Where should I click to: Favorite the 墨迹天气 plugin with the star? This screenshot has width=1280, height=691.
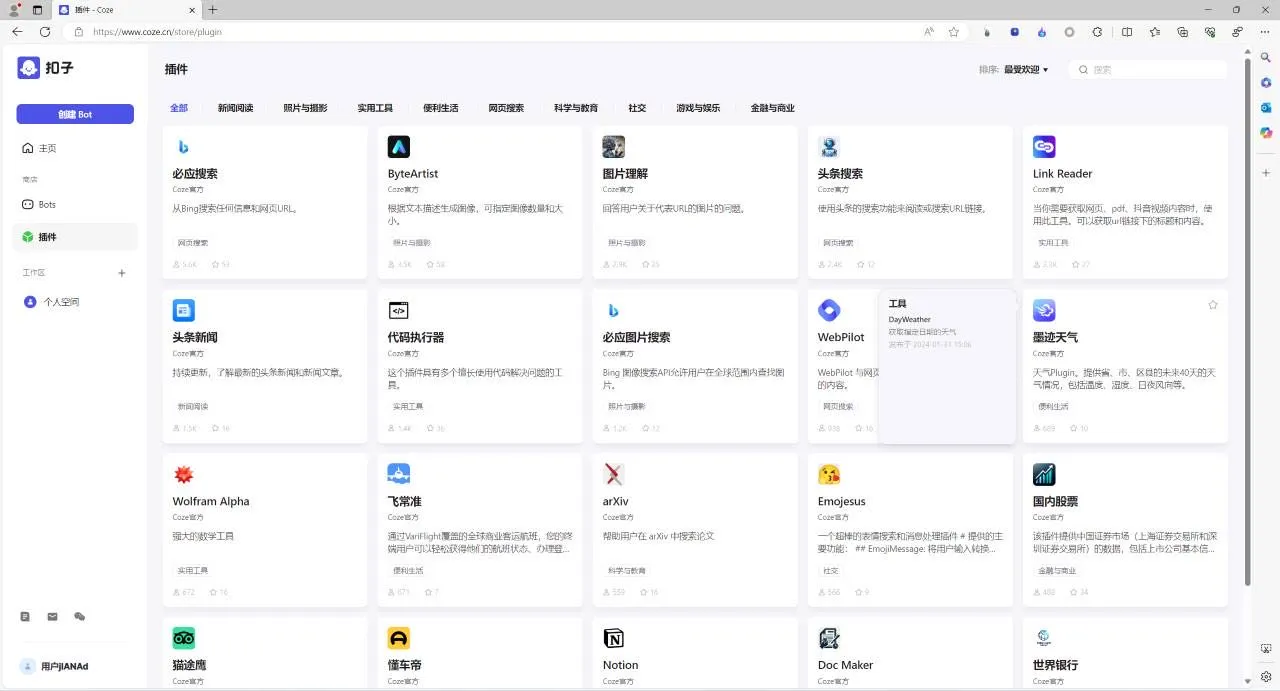click(1213, 305)
